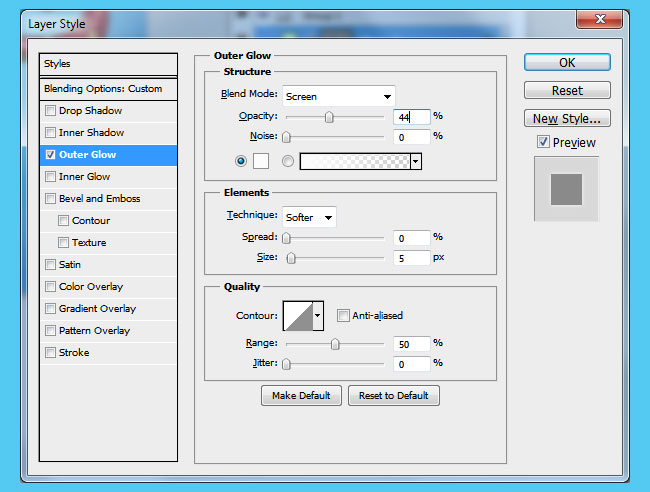Click the Make Default button
Screen dimensions: 650x492
click(301, 395)
